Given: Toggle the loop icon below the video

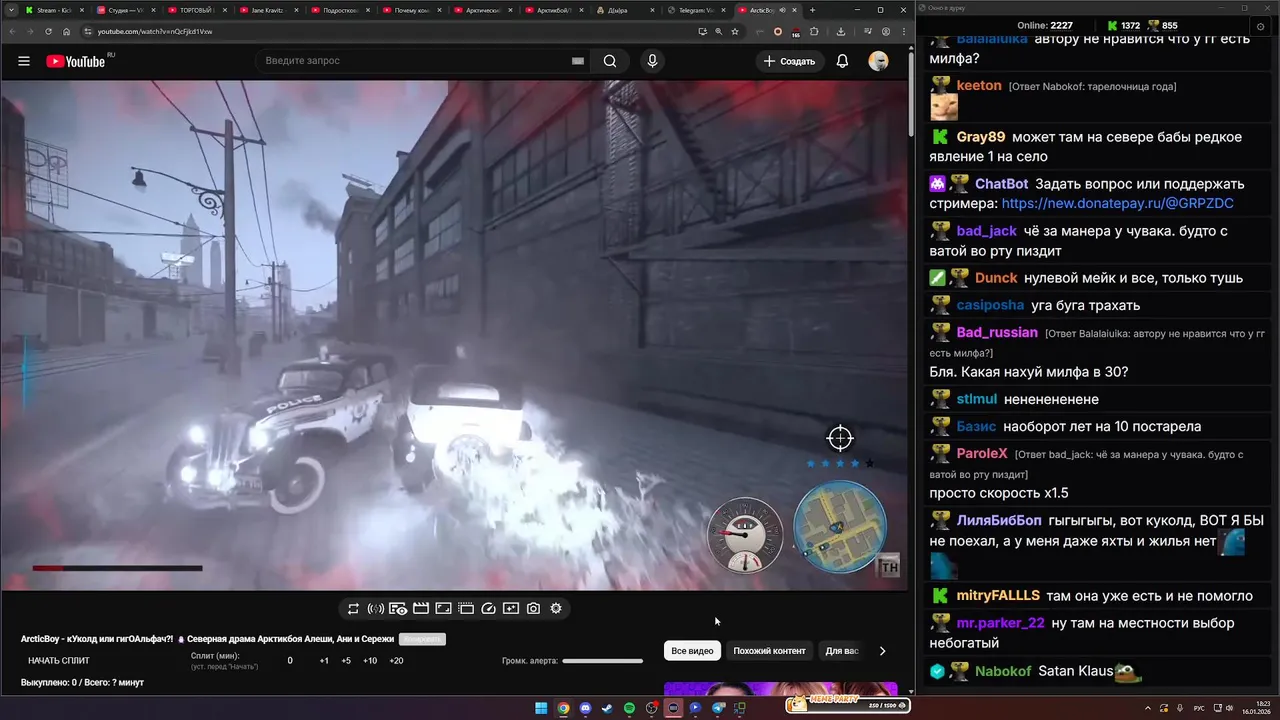Looking at the screenshot, I should [x=353, y=608].
